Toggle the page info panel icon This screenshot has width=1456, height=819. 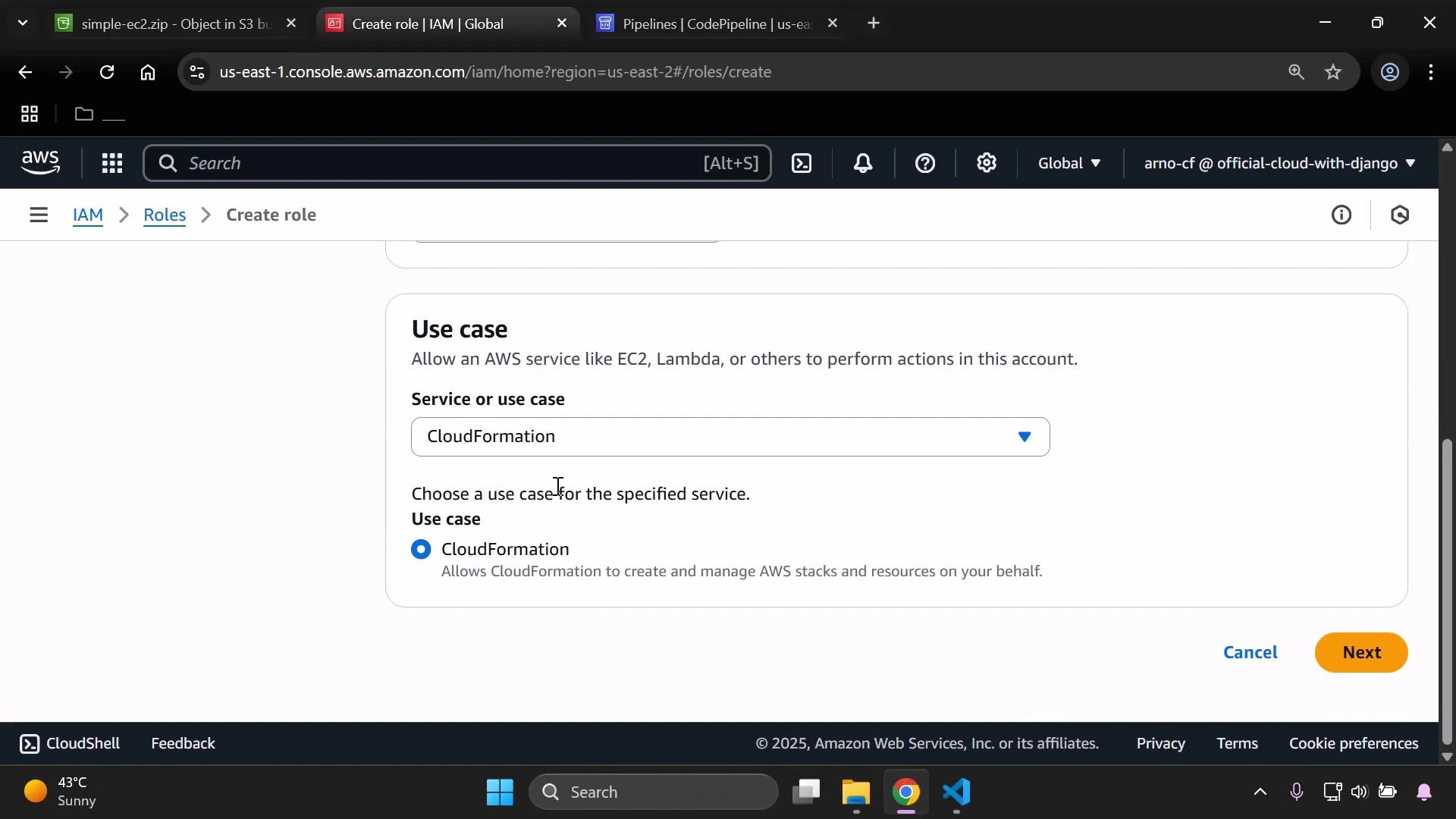[x=1341, y=215]
